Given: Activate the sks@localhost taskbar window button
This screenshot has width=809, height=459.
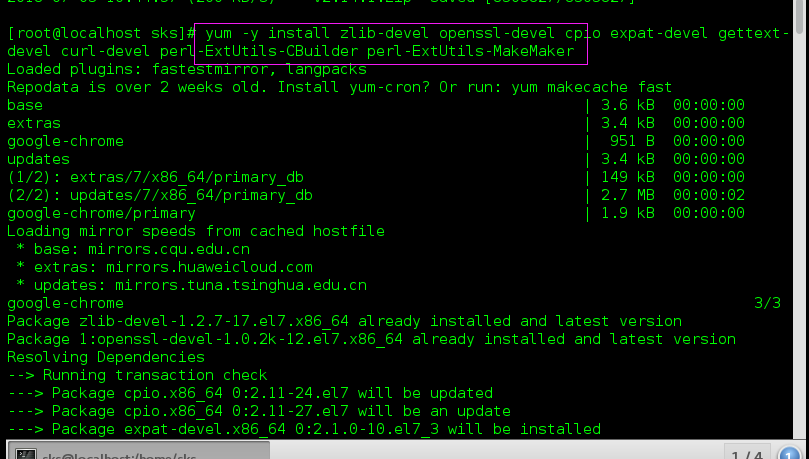Looking at the screenshot, I should [x=138, y=450].
